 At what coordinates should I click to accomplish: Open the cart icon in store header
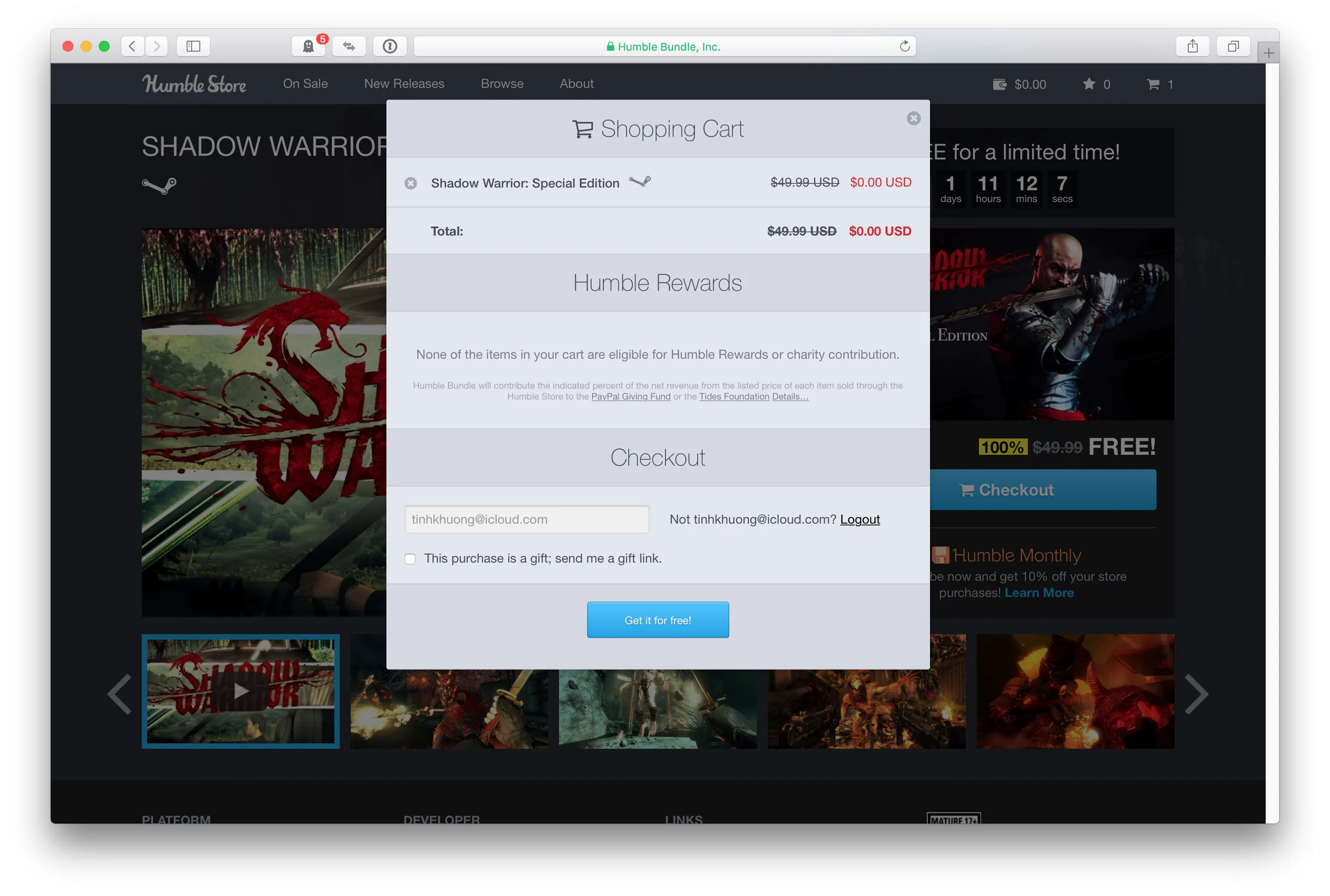(1159, 84)
